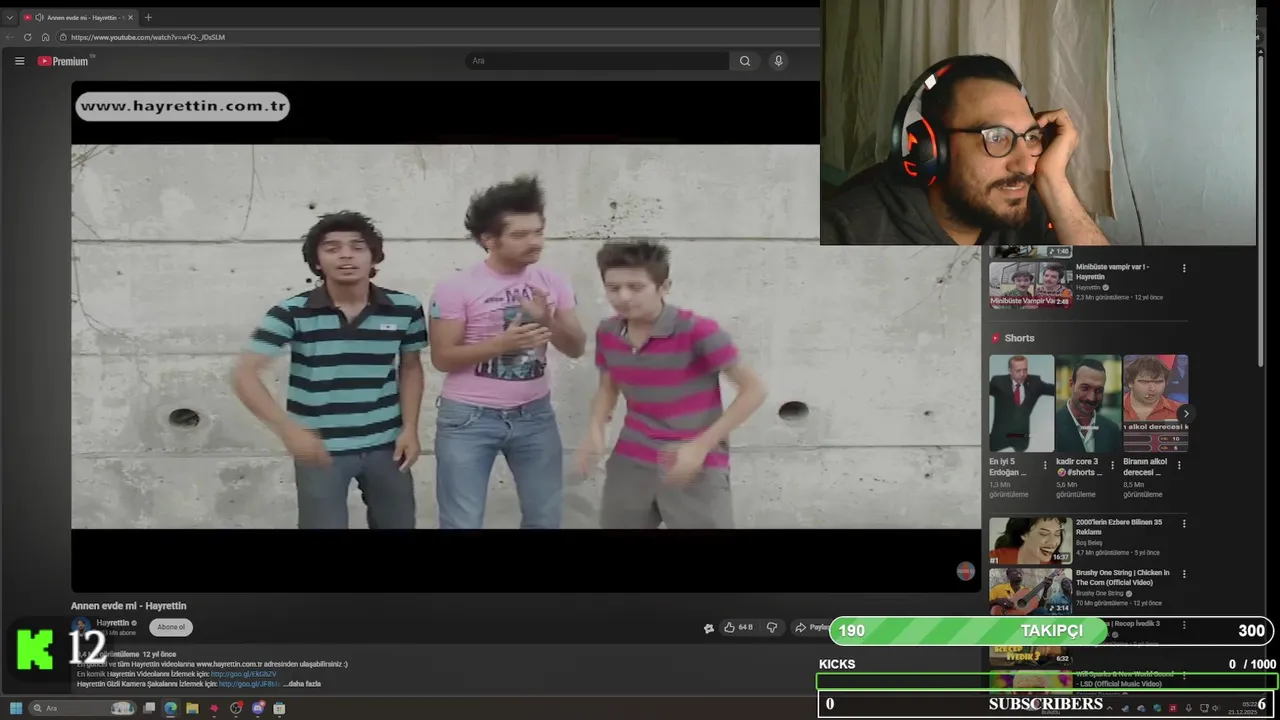Open options for Minibüste vampir var video
This screenshot has height=720, width=1280.
(1184, 268)
